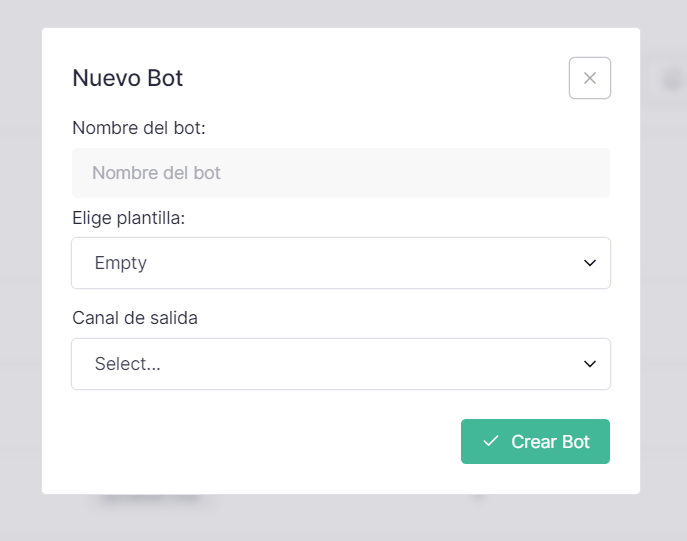Click the 'Crear Bot' text on green button

(x=550, y=442)
